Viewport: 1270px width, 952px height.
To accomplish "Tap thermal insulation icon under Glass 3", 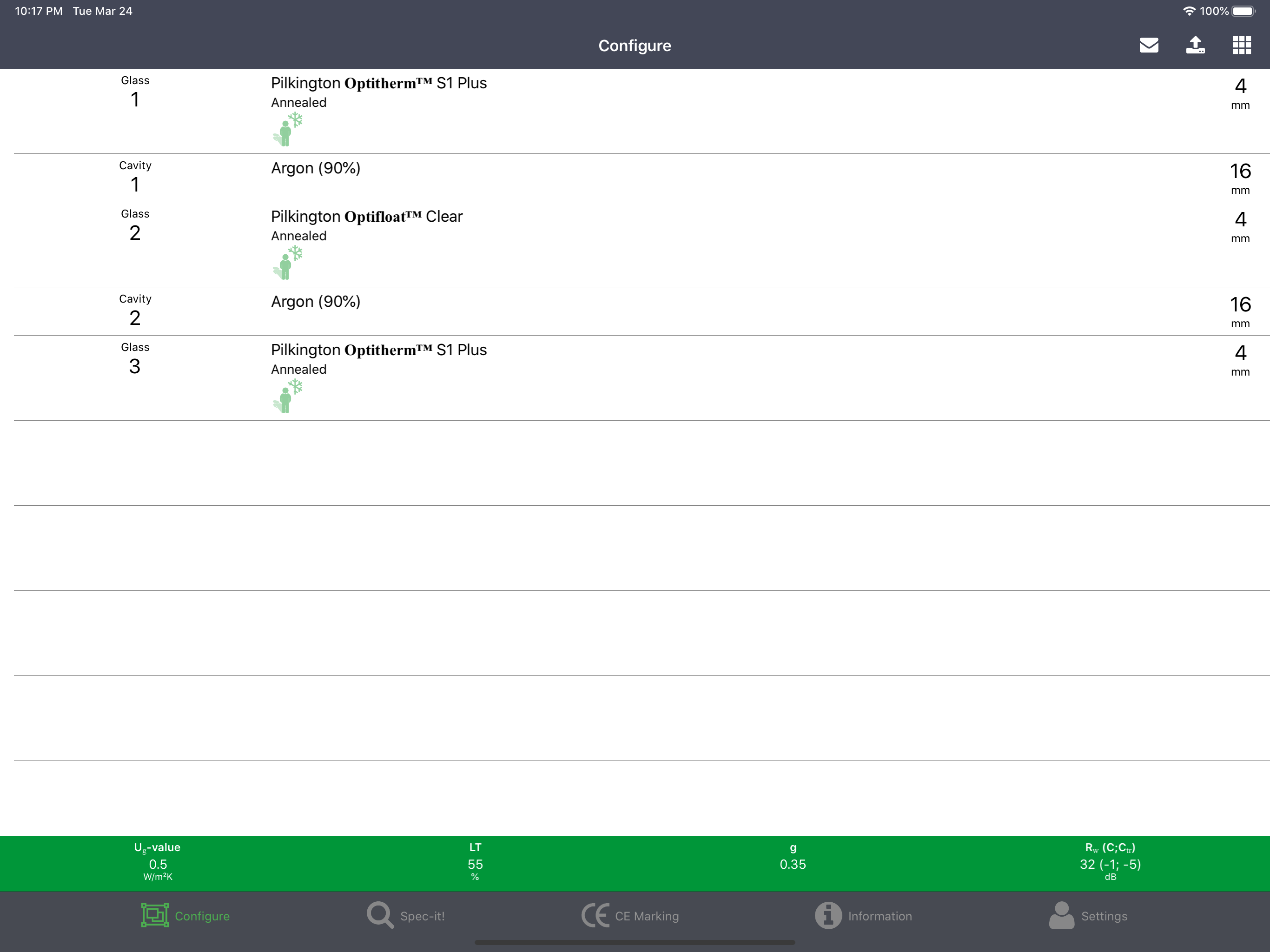I will click(287, 396).
